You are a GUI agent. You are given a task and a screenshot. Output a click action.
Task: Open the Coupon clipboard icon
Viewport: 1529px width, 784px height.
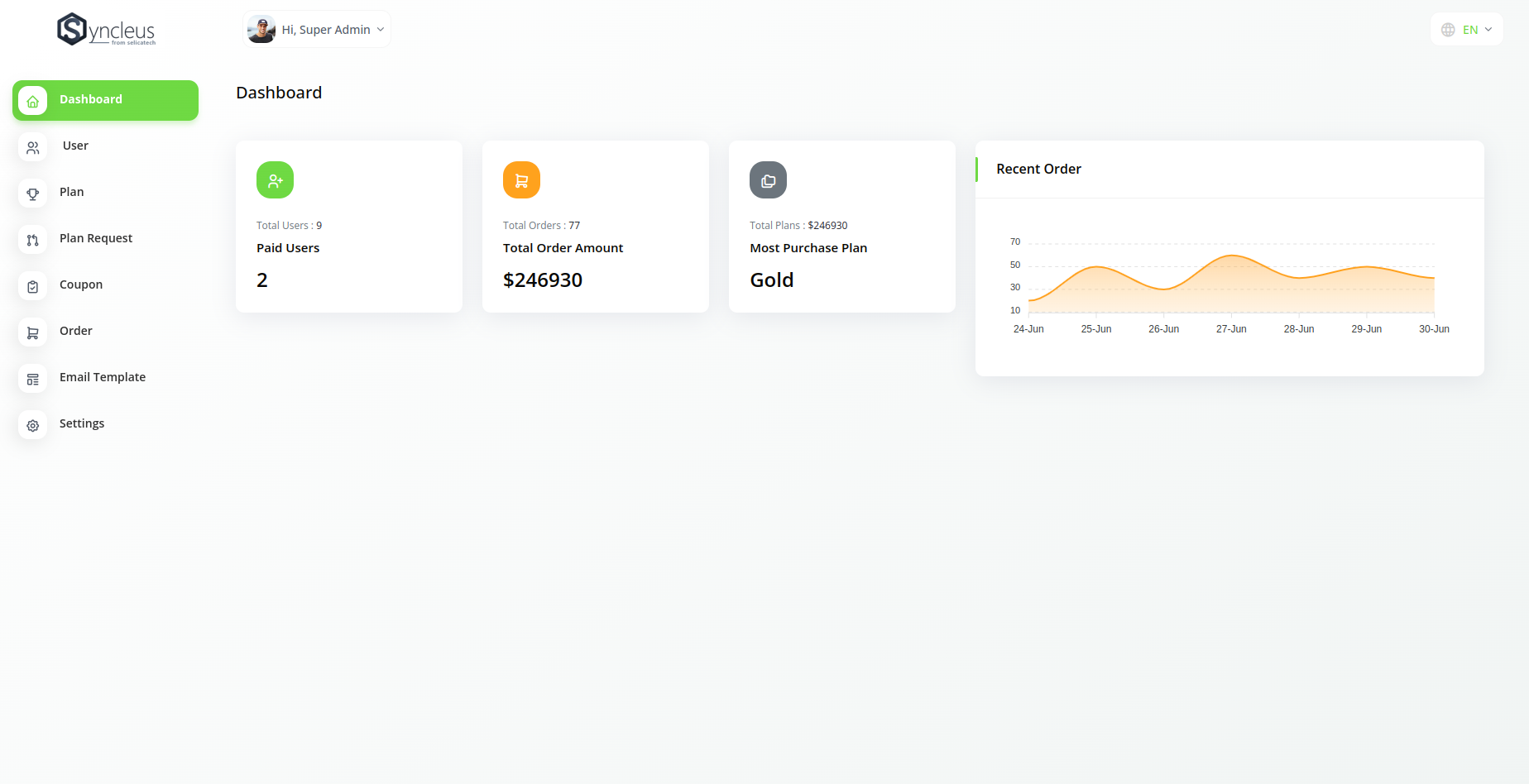pyautogui.click(x=32, y=286)
